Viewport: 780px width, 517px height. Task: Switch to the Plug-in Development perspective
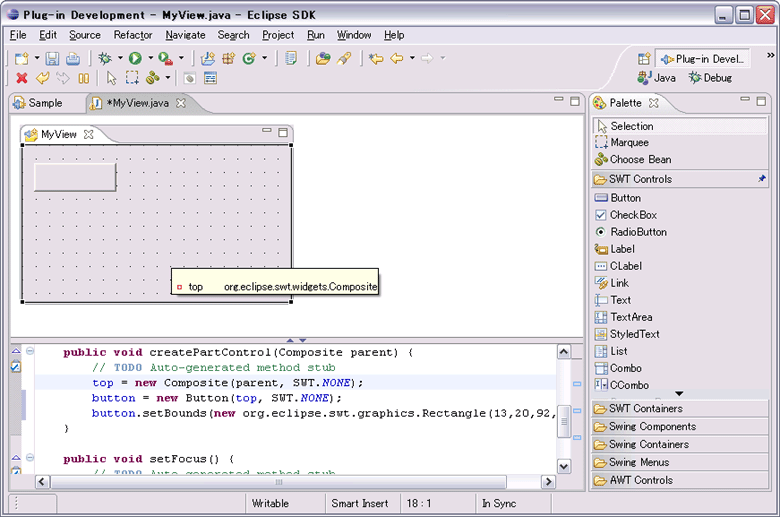coord(702,59)
